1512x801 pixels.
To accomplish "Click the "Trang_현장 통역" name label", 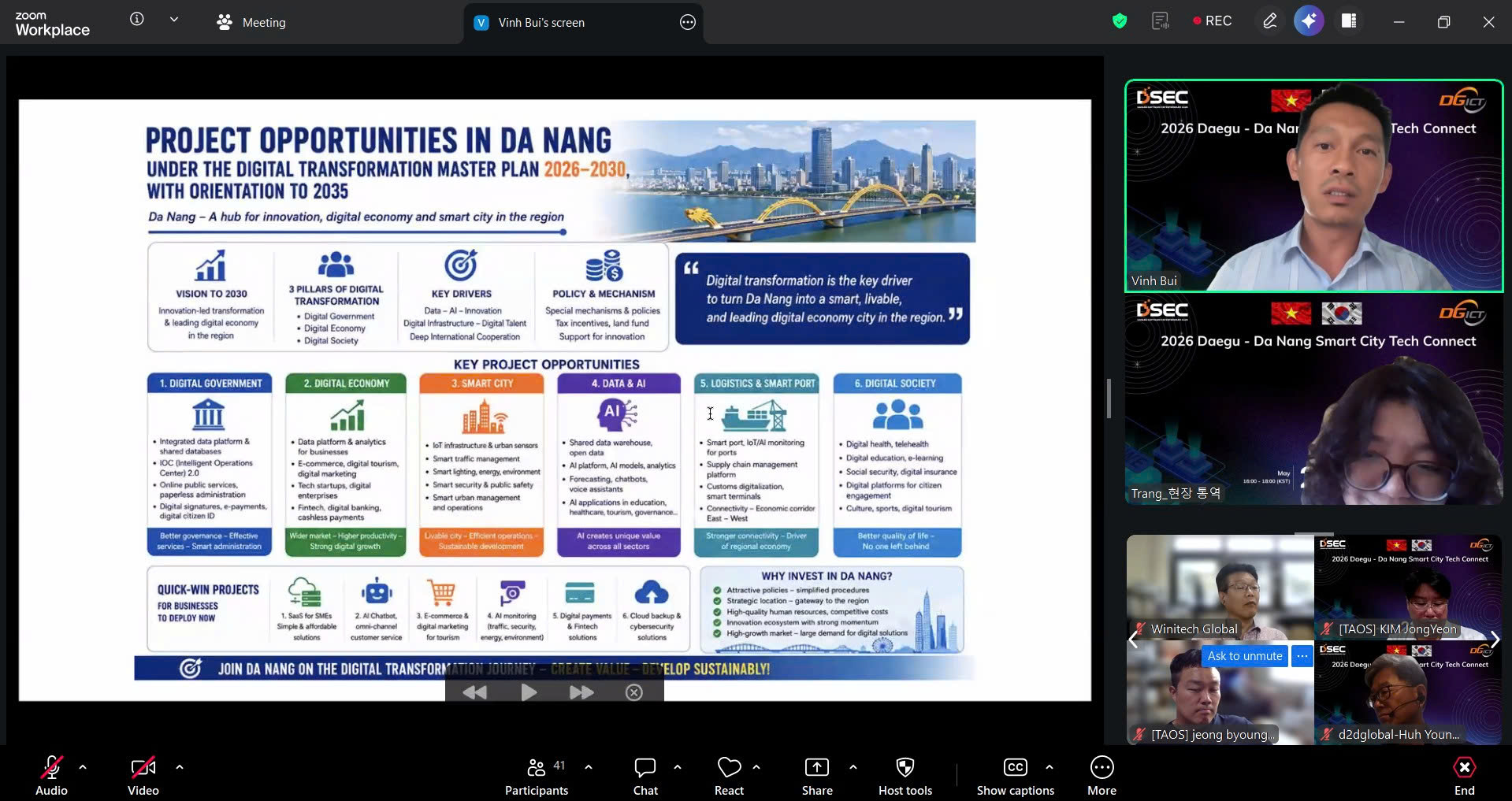I will tap(1176, 493).
